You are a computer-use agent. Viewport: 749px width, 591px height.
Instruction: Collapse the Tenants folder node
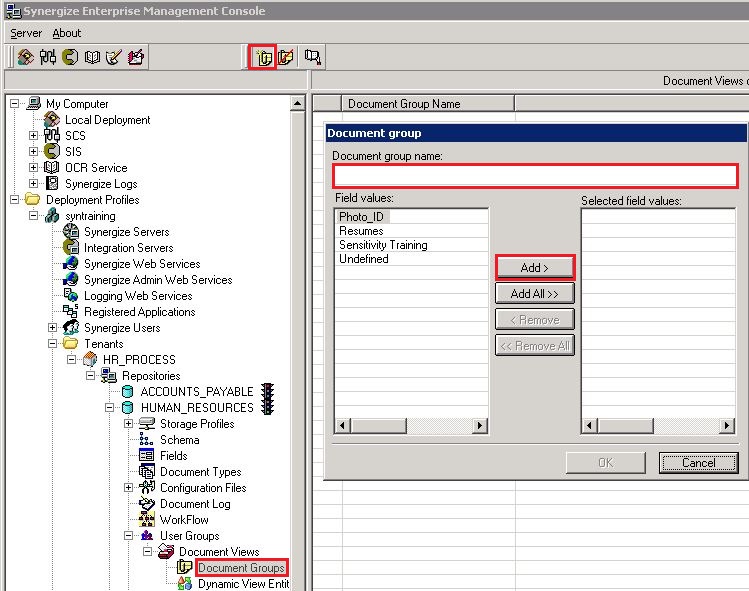coord(53,344)
